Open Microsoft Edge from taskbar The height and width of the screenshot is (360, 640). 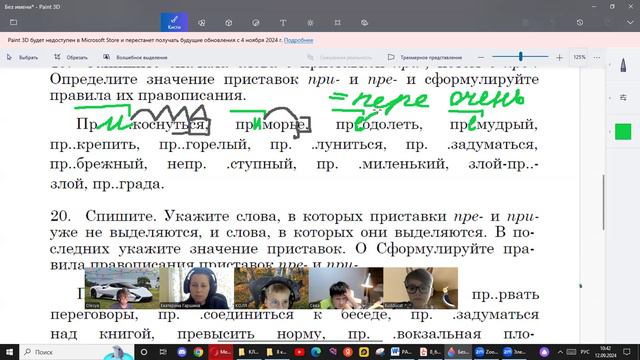pyautogui.click(x=316, y=352)
